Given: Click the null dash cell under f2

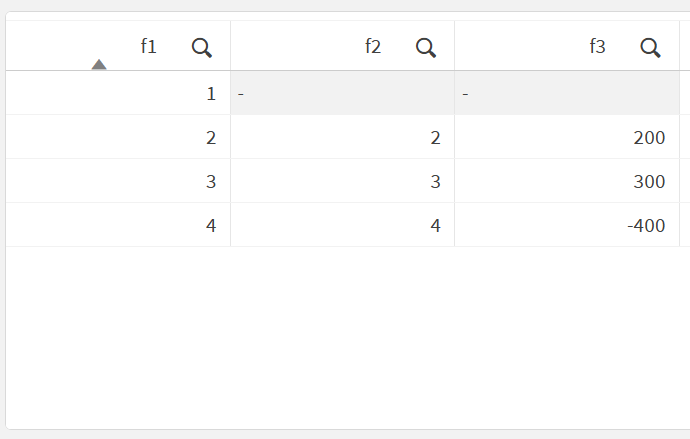Looking at the screenshot, I should (343, 93).
